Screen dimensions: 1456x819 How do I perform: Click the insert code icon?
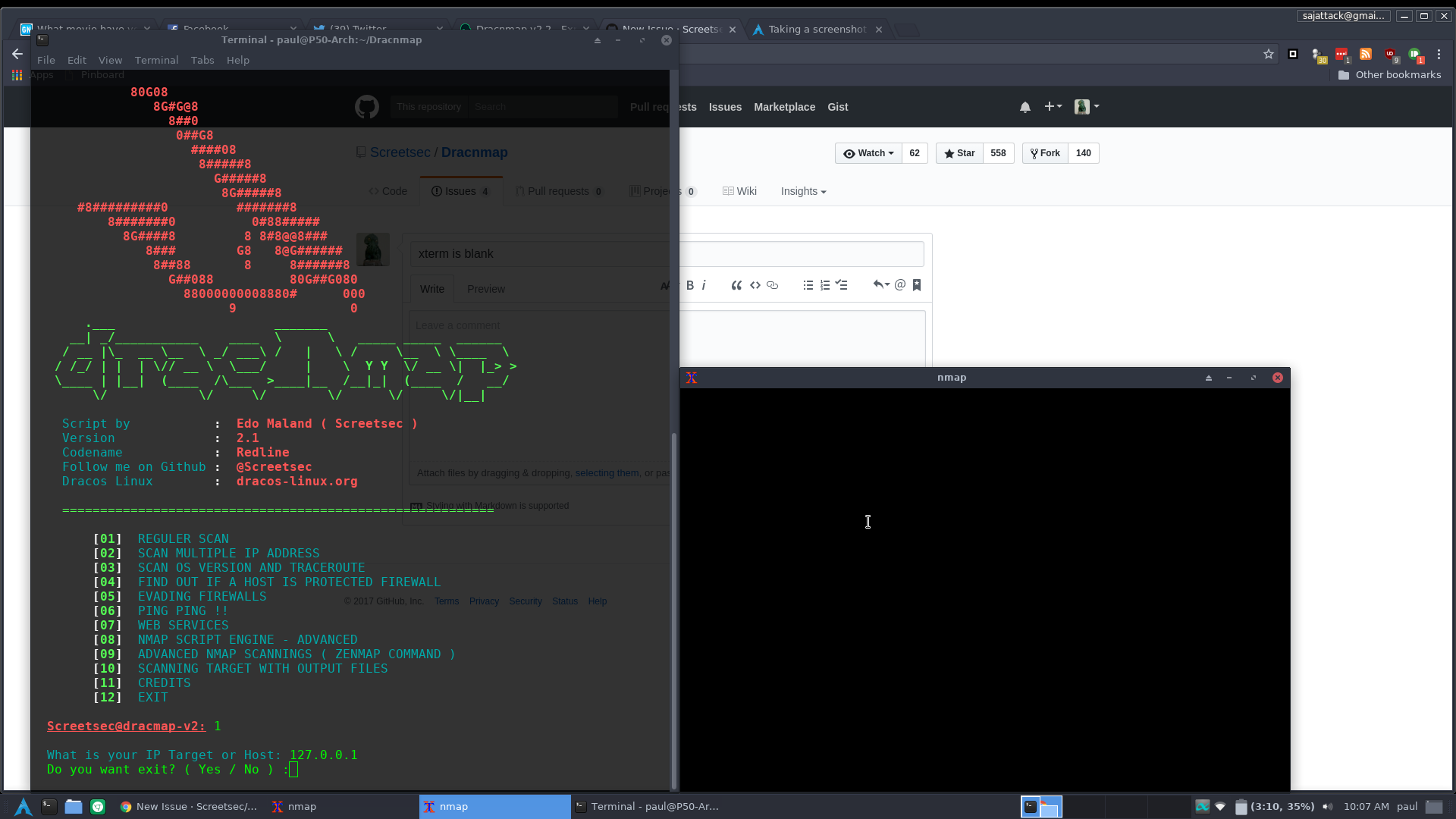(x=755, y=285)
